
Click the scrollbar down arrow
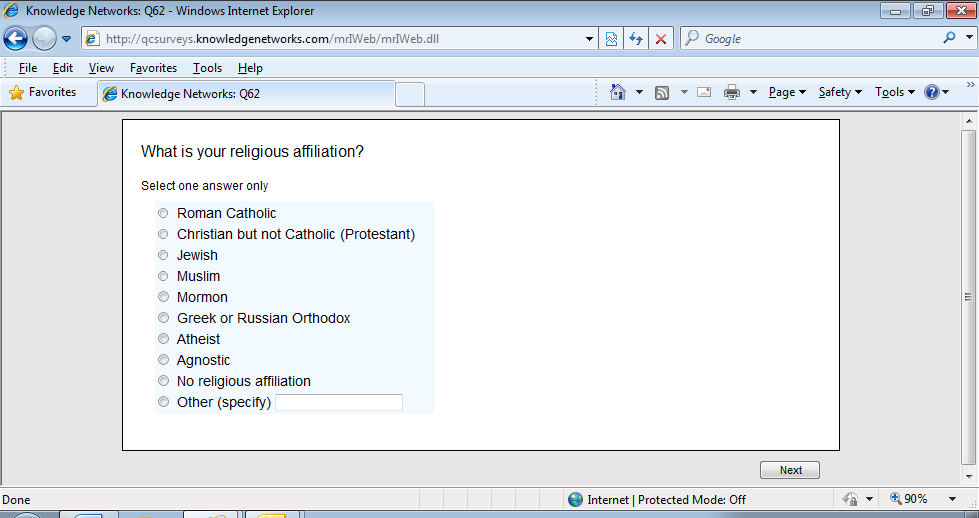click(968, 476)
